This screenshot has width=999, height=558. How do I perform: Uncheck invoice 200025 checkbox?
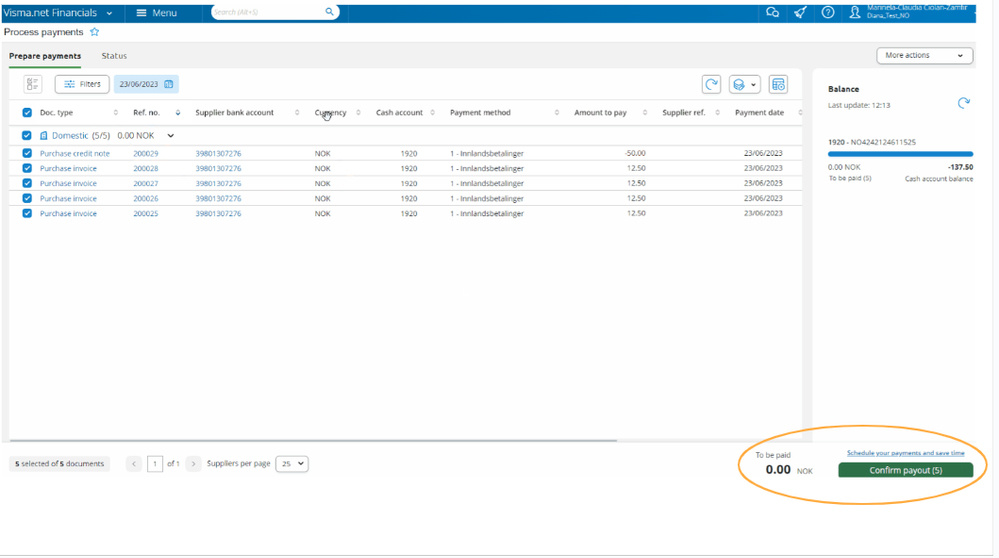[x=27, y=213]
